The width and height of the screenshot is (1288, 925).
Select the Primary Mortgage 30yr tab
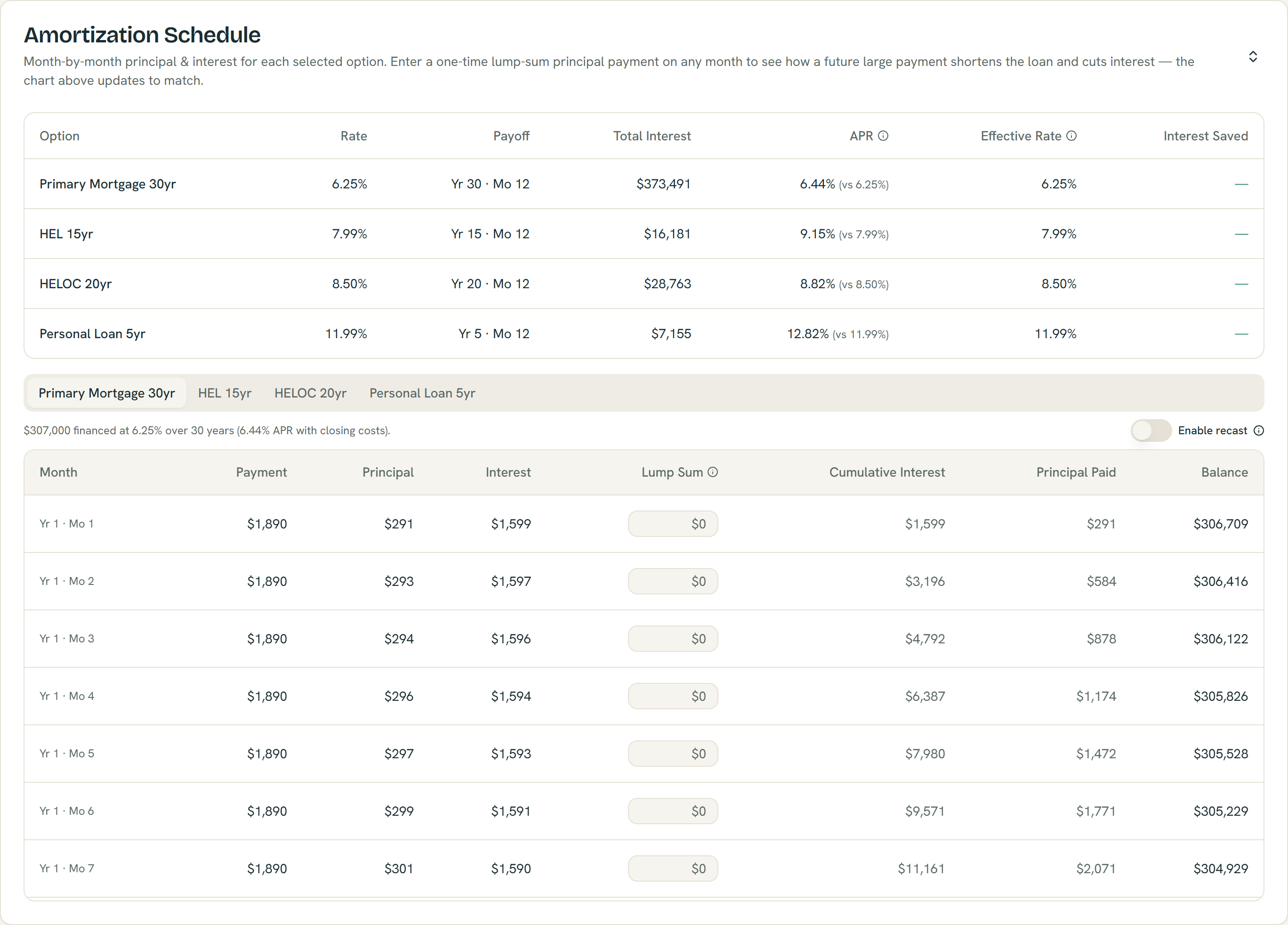107,393
